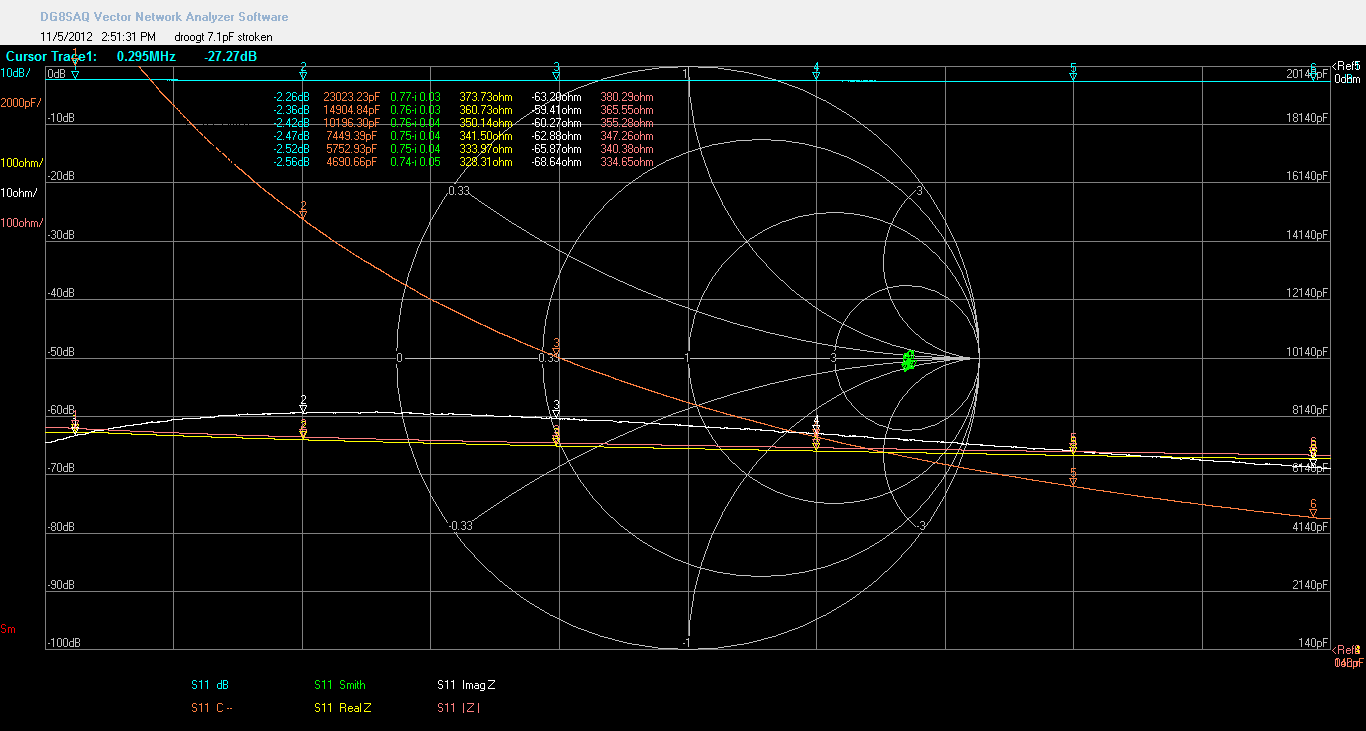The image size is (1366, 731).
Task: Click the -50dB axis label
Action: 63,352
